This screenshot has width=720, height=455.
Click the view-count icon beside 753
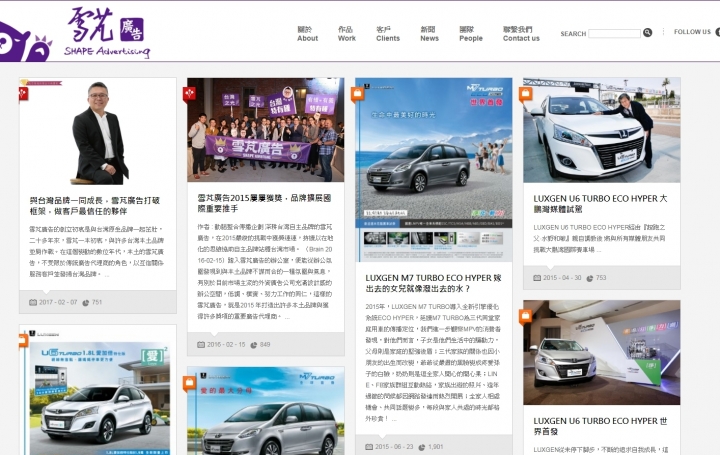(590, 278)
